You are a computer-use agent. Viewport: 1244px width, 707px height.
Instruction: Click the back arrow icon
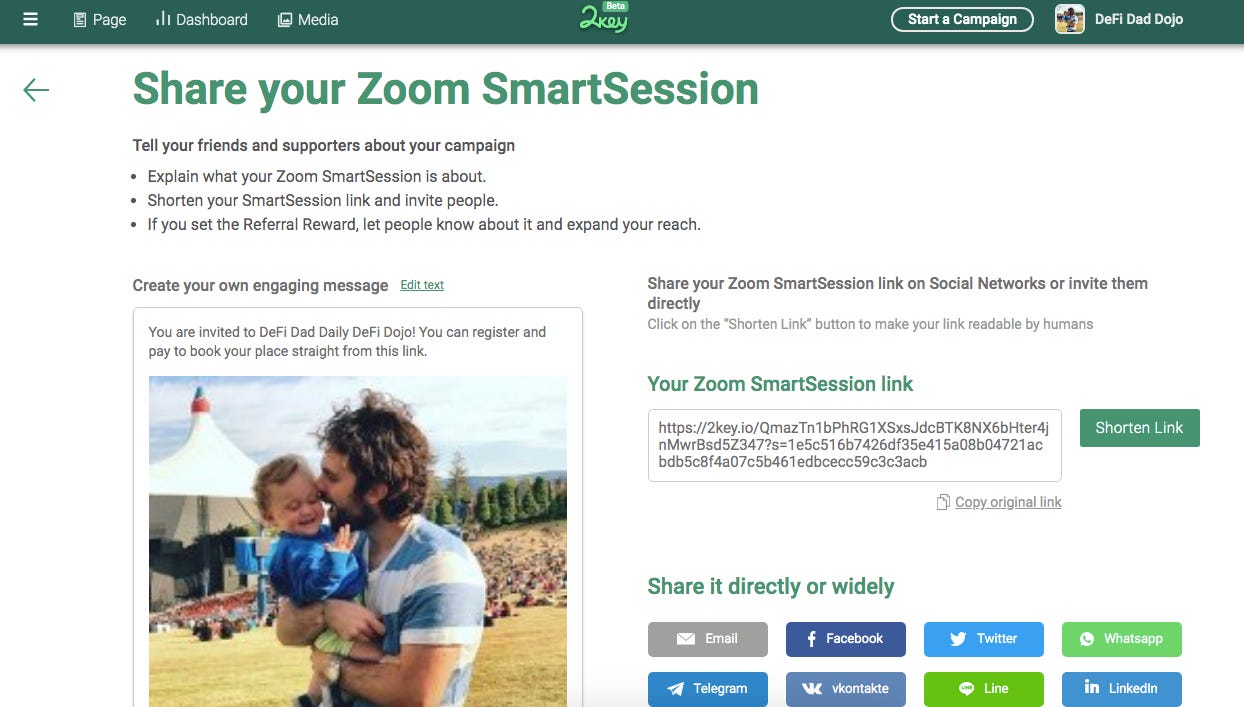tap(36, 91)
